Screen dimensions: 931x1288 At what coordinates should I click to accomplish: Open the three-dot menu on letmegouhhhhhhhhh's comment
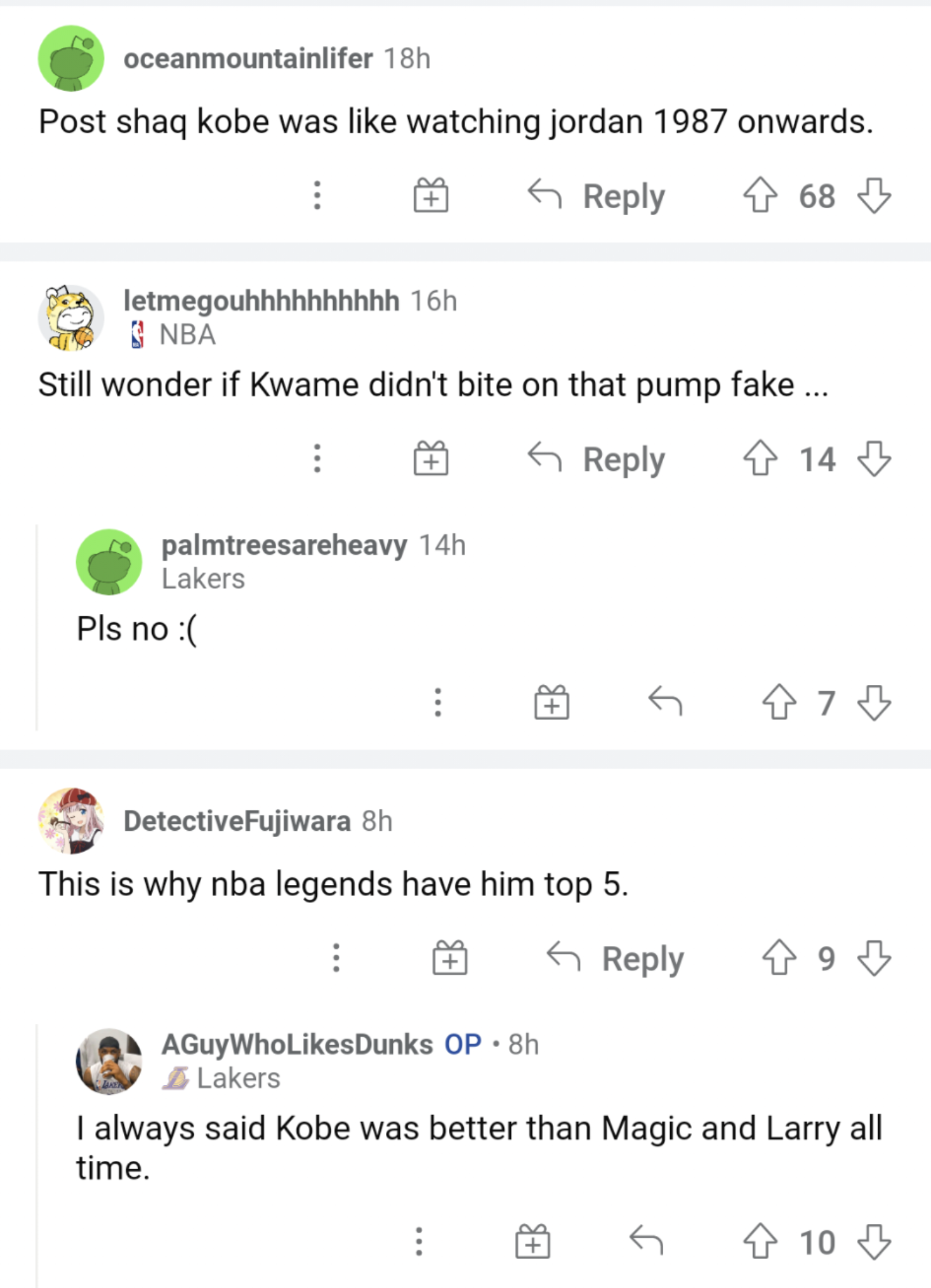click(317, 458)
